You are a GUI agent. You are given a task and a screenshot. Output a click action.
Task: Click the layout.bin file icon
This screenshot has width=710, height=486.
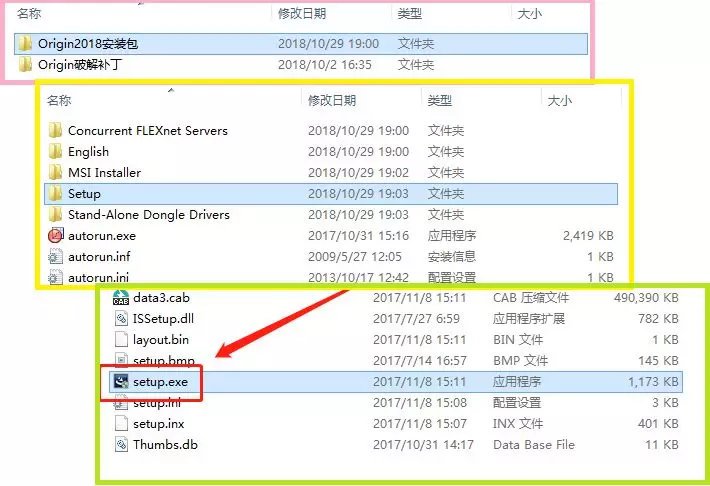[121, 340]
